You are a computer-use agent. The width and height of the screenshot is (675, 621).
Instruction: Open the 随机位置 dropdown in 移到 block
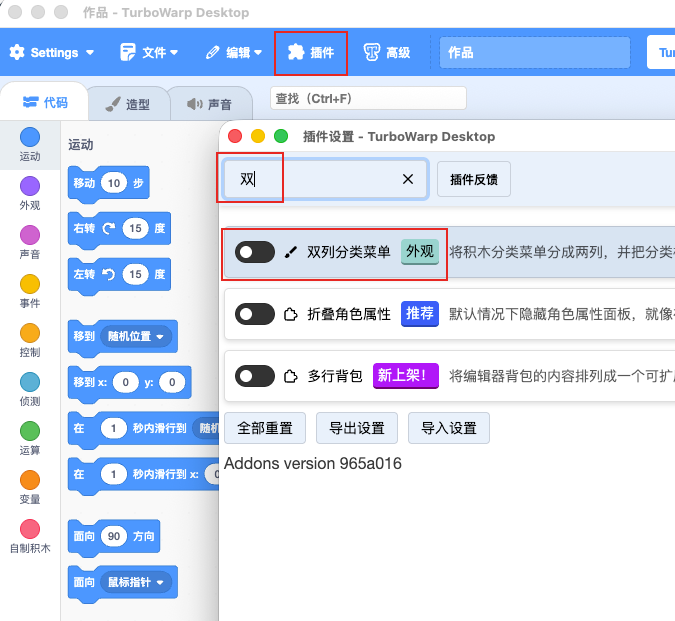[x=136, y=337]
